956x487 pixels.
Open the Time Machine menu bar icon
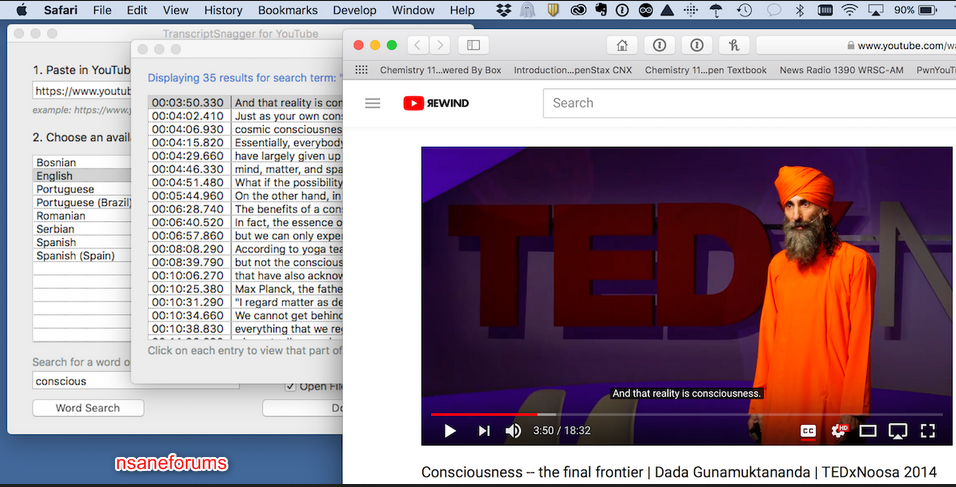click(x=744, y=10)
